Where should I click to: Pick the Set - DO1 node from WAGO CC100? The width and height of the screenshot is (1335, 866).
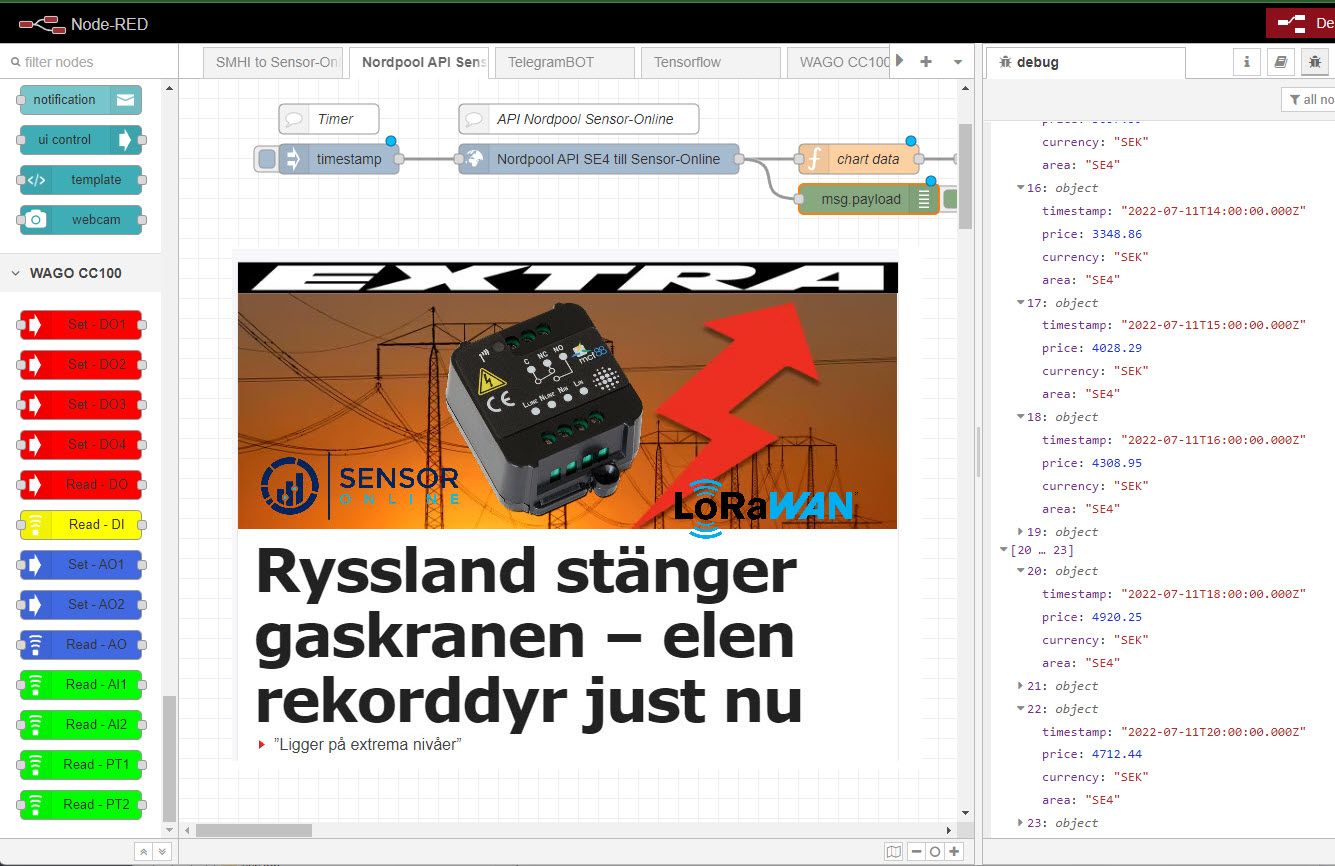(x=80, y=324)
